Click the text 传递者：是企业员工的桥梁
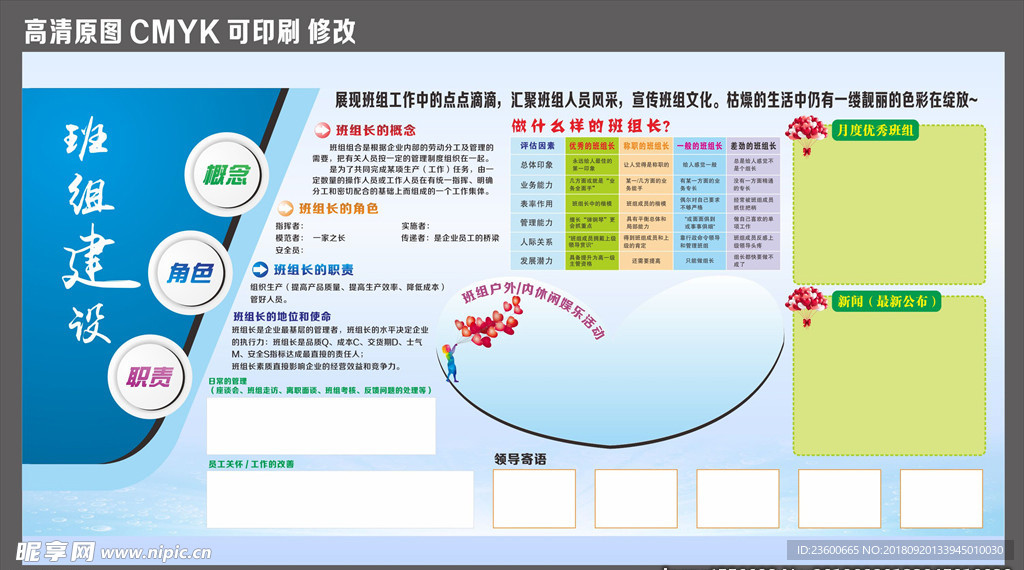Screen dimensions: 1024x570 coord(451,238)
